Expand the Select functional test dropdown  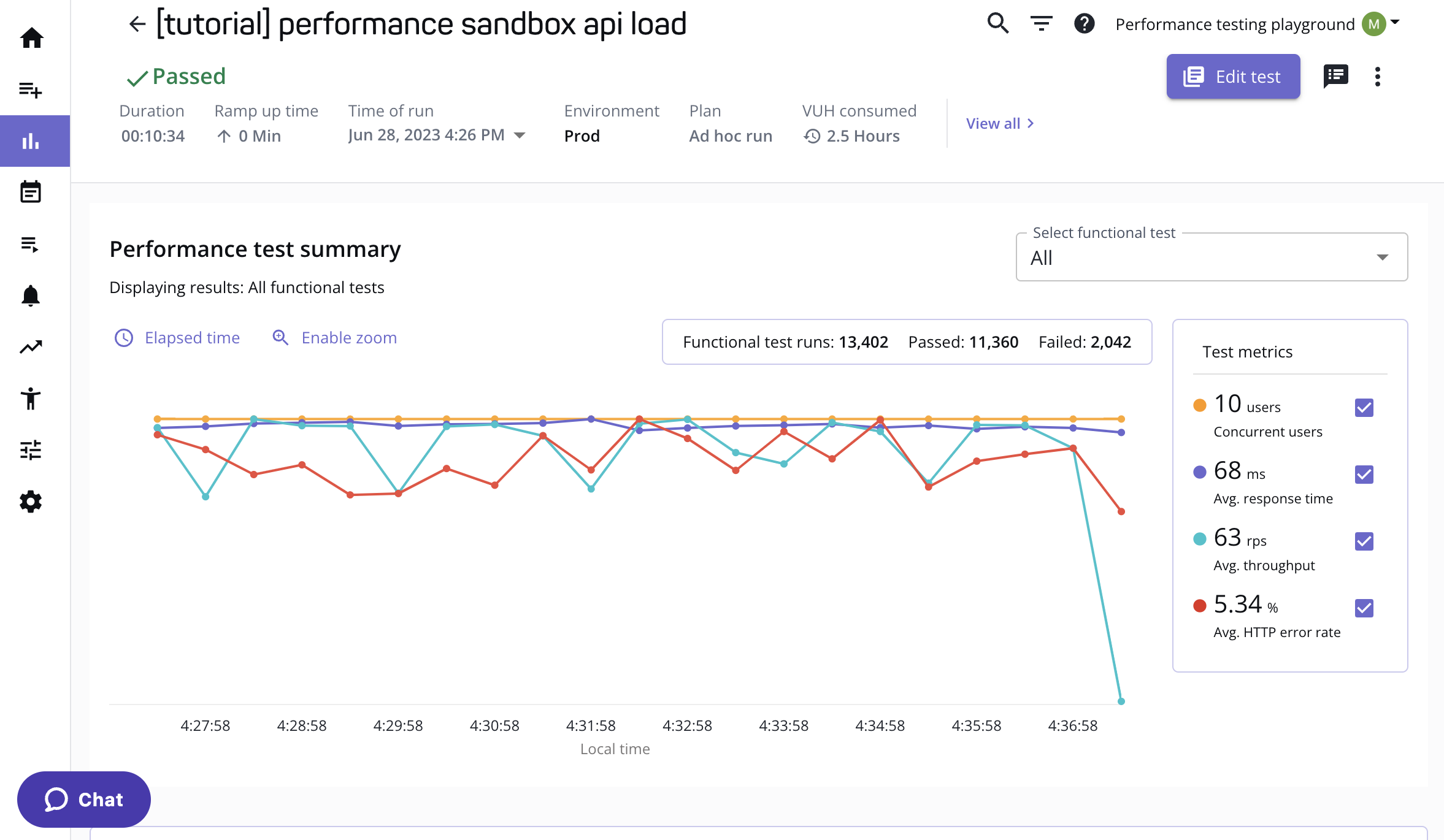(1382, 258)
